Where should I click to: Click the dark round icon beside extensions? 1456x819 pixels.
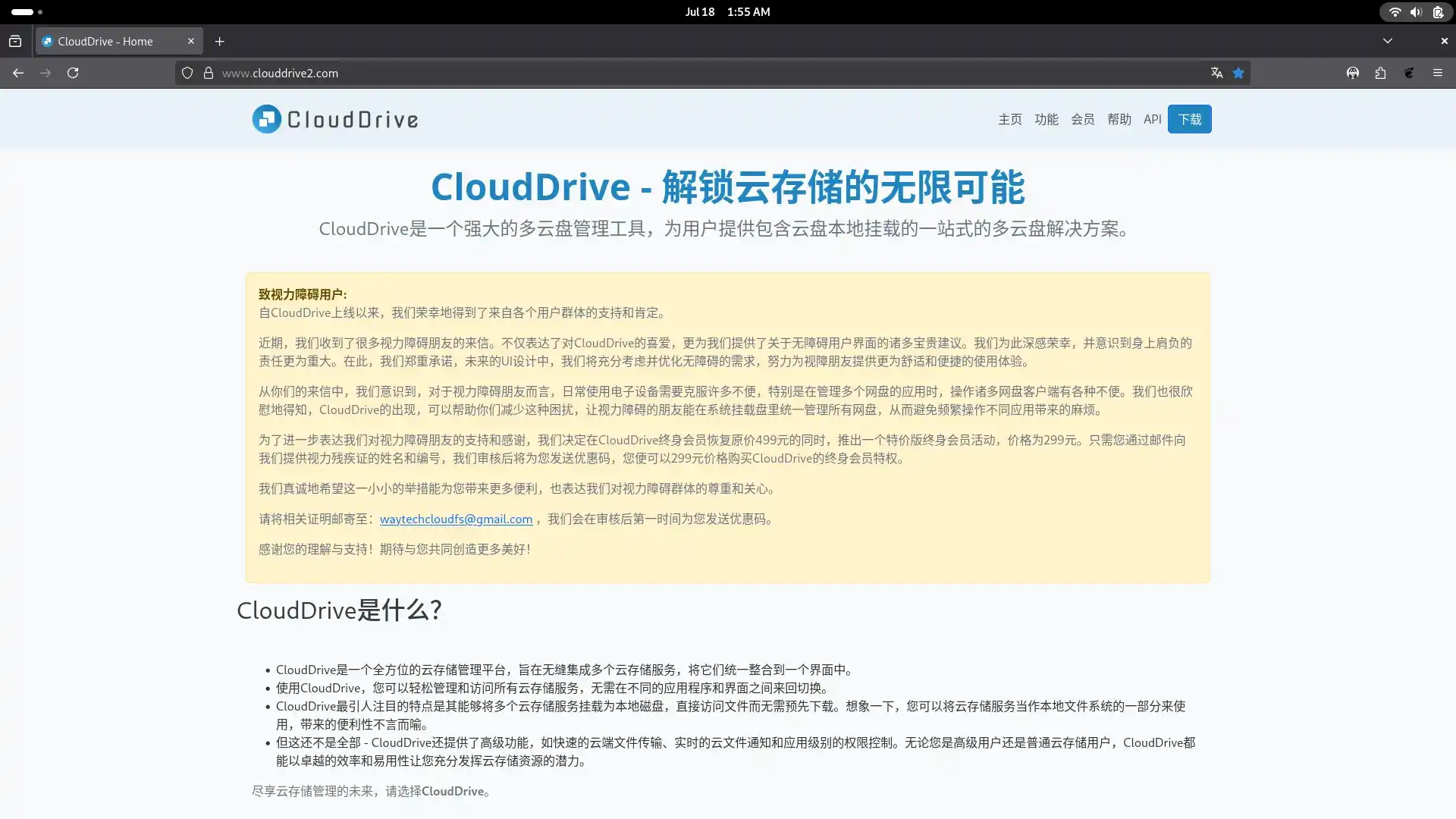tap(1409, 73)
